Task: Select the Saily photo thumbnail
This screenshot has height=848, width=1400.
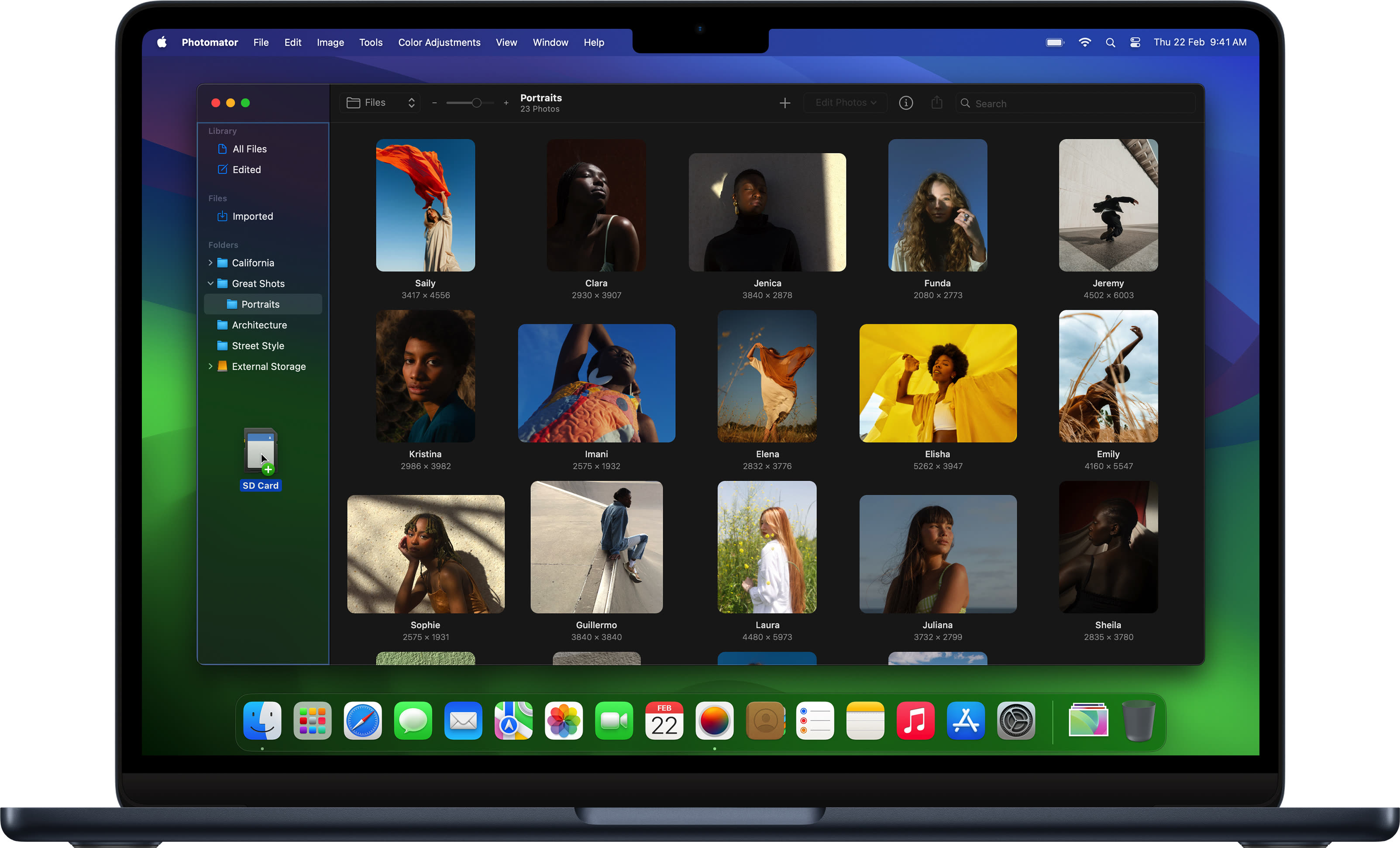Action: [x=425, y=205]
